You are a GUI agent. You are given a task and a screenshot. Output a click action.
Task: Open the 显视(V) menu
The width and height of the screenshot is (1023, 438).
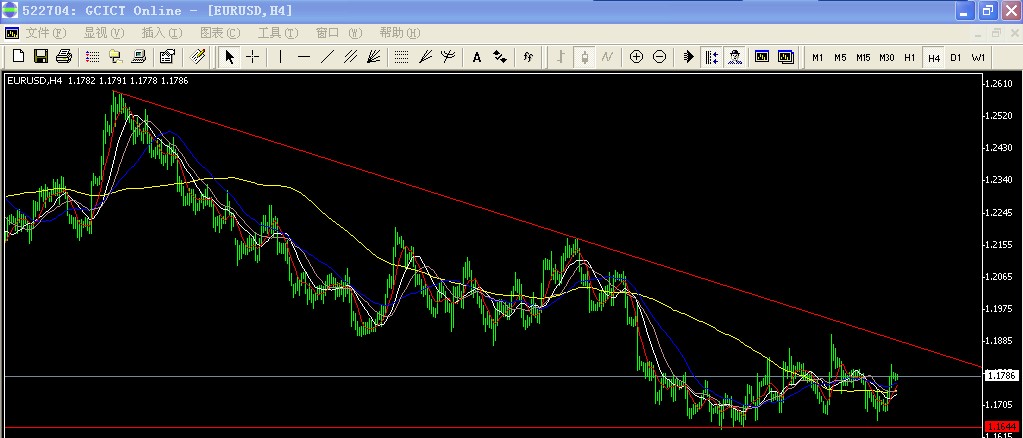click(104, 33)
